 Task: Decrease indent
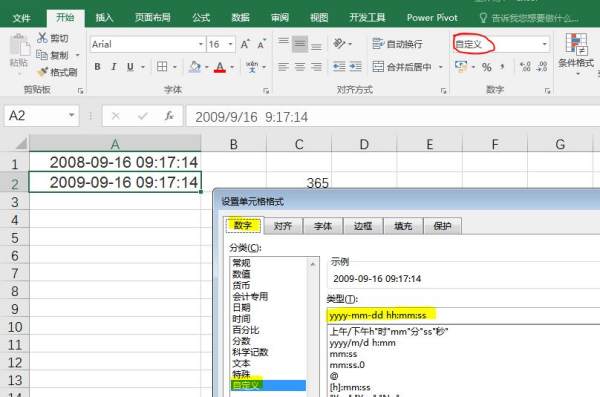tap(339, 67)
